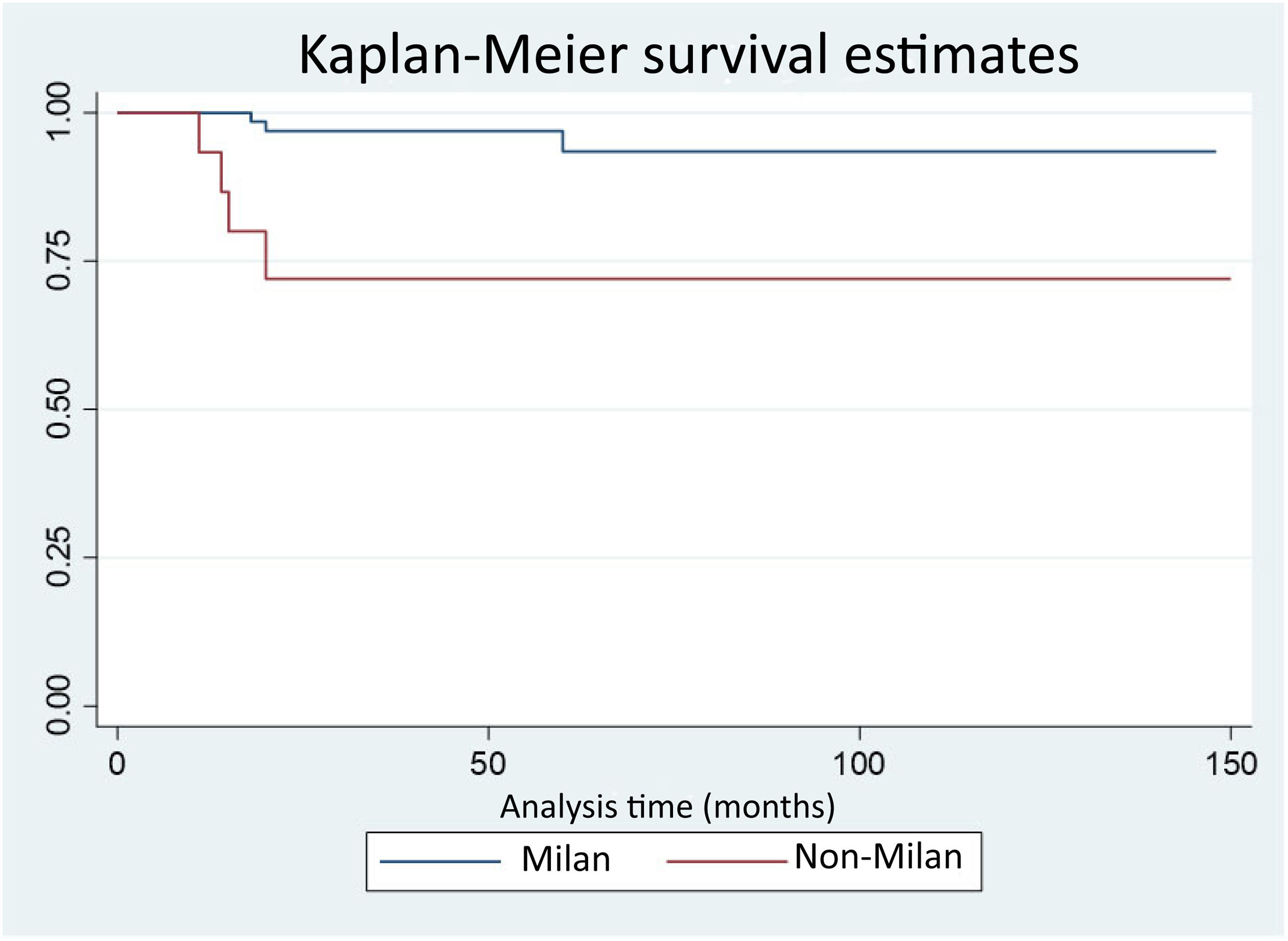Click the 1.00 y-axis tick label
Viewport: 1288px width, 941px height.
(x=59, y=112)
